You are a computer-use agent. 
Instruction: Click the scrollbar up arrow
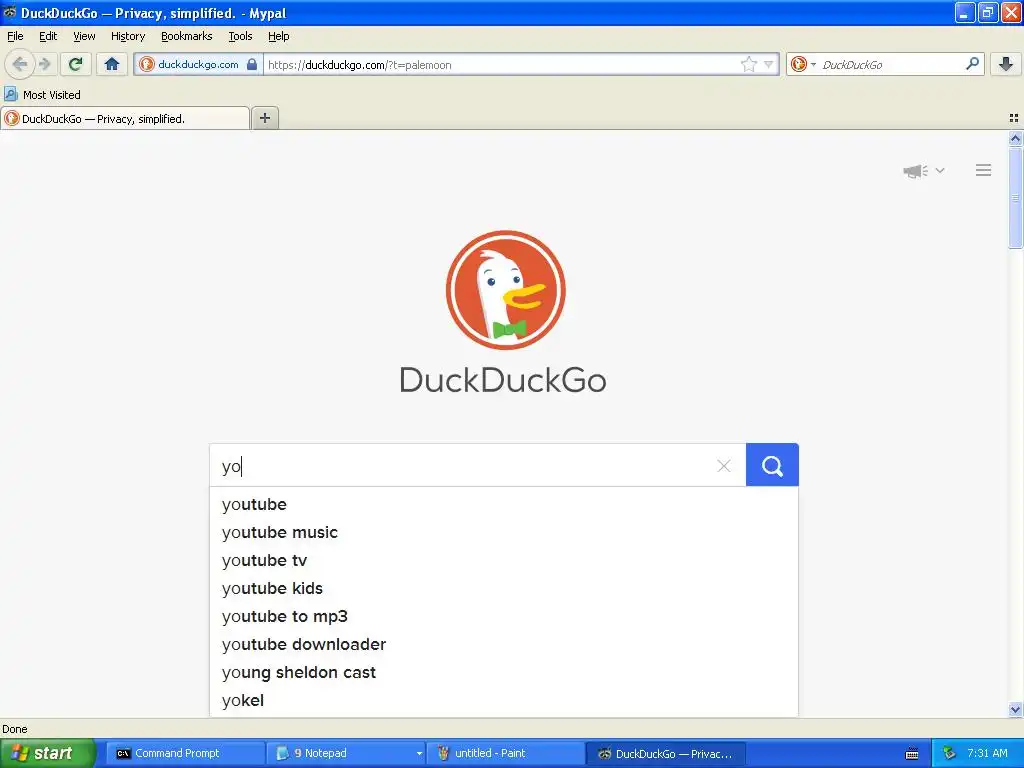(x=1015, y=138)
